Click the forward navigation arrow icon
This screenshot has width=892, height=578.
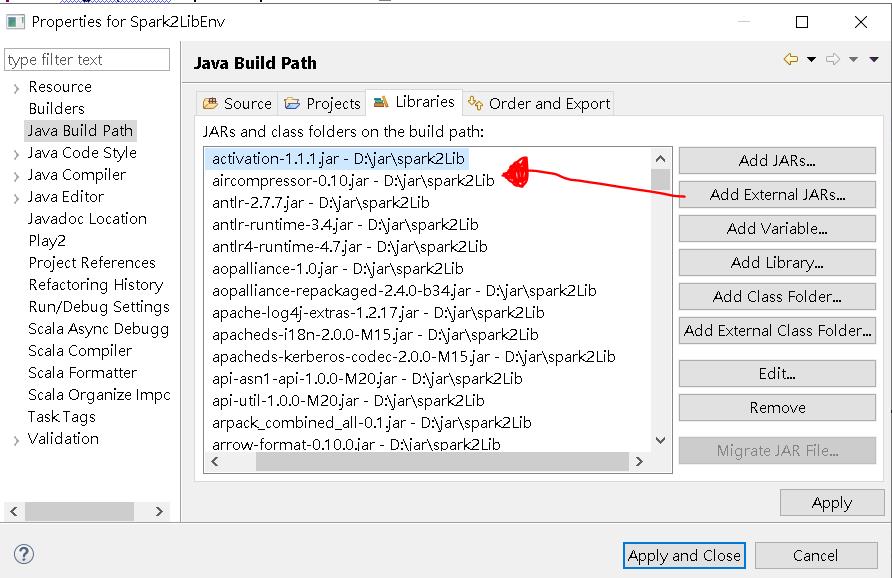pos(832,58)
